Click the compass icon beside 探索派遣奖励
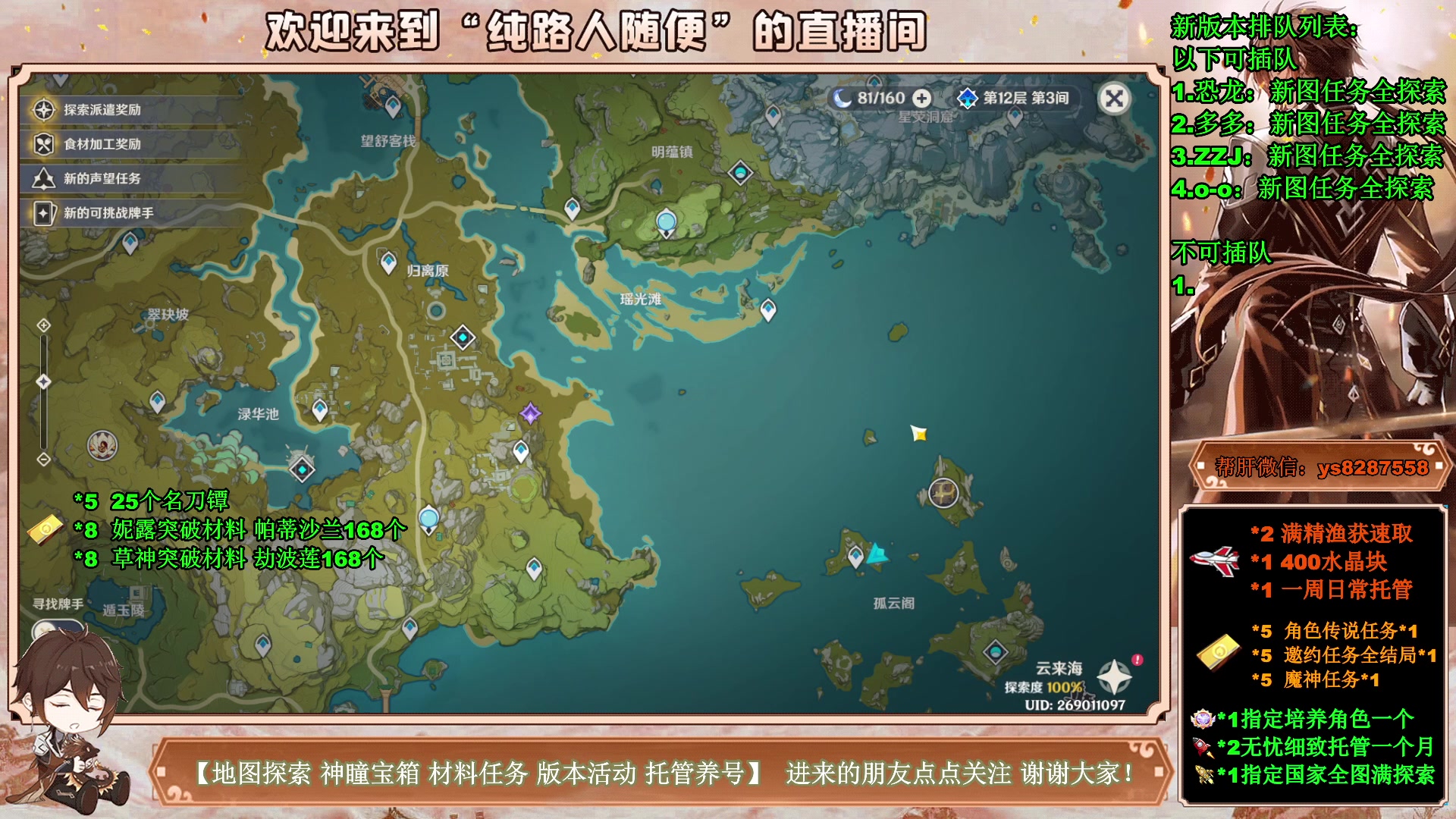The width and height of the screenshot is (1456, 819). click(x=44, y=110)
